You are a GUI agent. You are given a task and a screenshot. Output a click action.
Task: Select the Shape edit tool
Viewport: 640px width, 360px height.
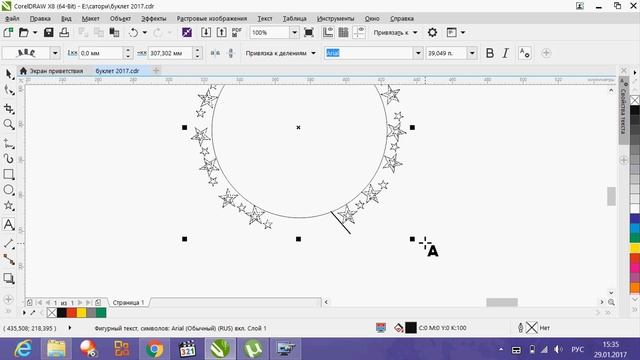[x=9, y=90]
